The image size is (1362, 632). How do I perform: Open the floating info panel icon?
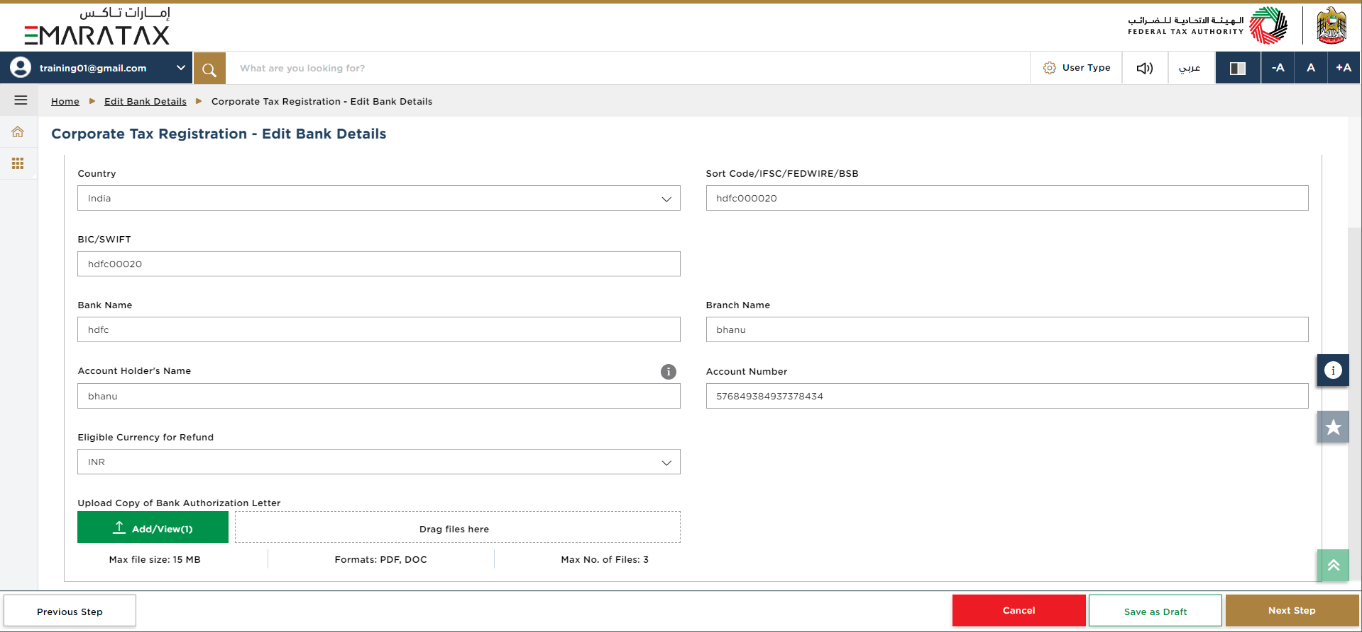1333,370
